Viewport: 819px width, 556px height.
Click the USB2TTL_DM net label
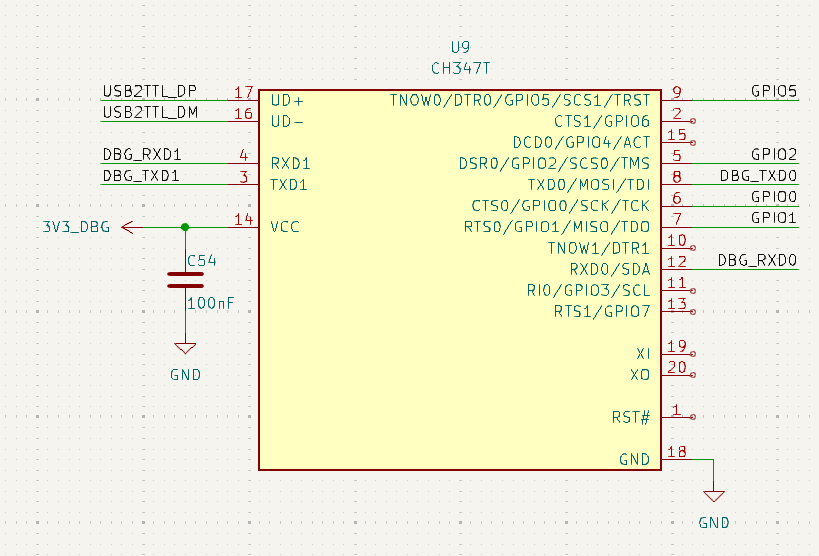click(149, 113)
